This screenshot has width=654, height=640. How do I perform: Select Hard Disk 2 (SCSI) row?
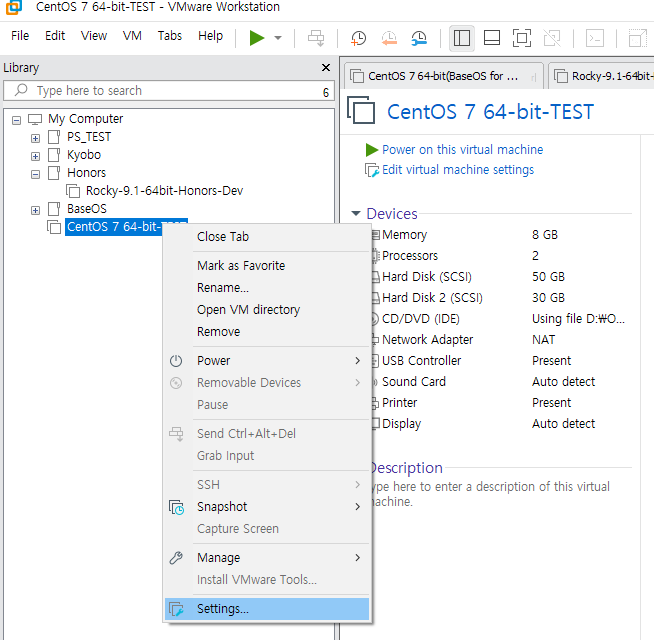point(502,298)
